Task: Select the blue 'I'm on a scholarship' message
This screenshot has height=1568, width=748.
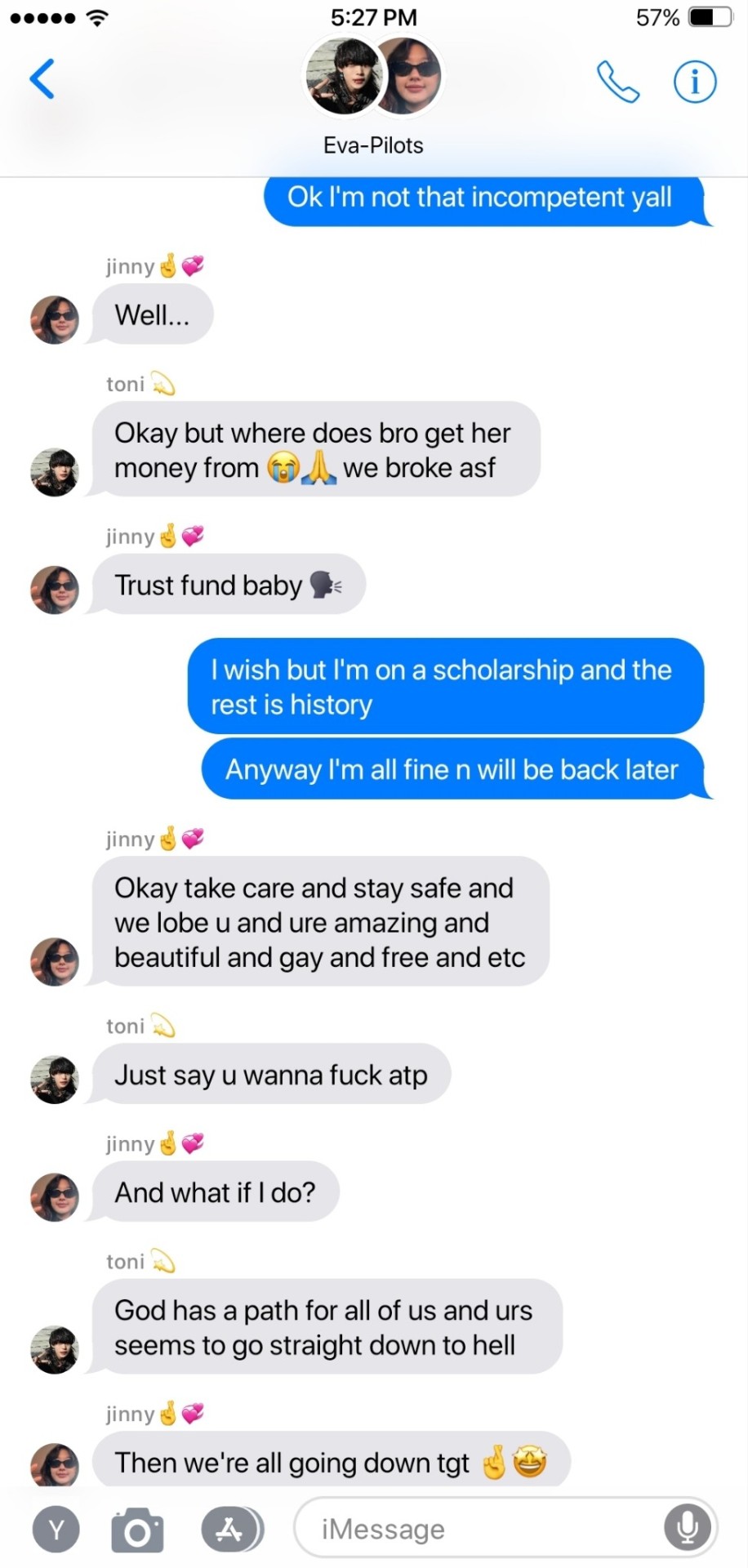Action: tap(446, 686)
